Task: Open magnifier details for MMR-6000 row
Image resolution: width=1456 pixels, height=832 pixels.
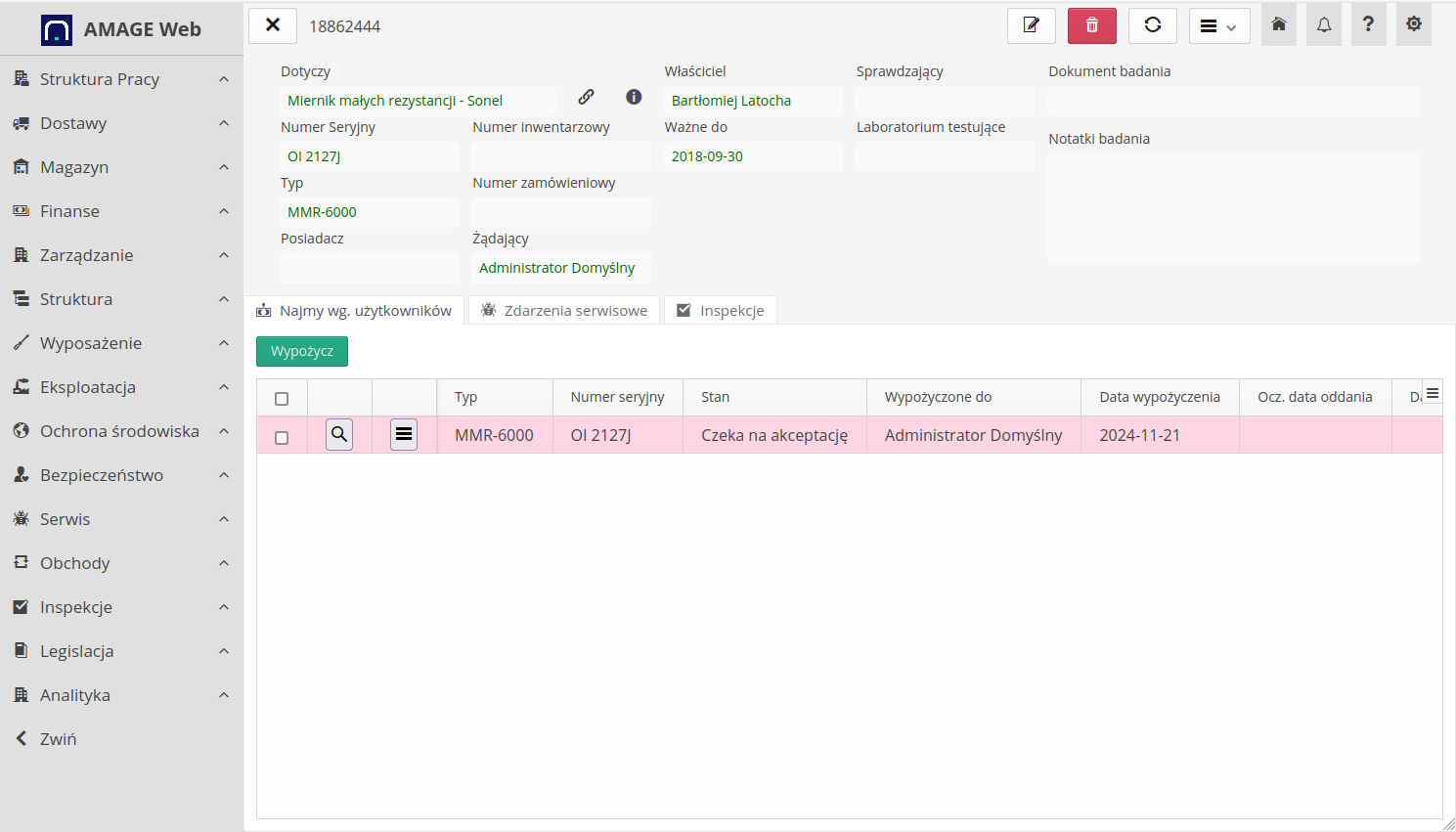Action: coord(339,434)
